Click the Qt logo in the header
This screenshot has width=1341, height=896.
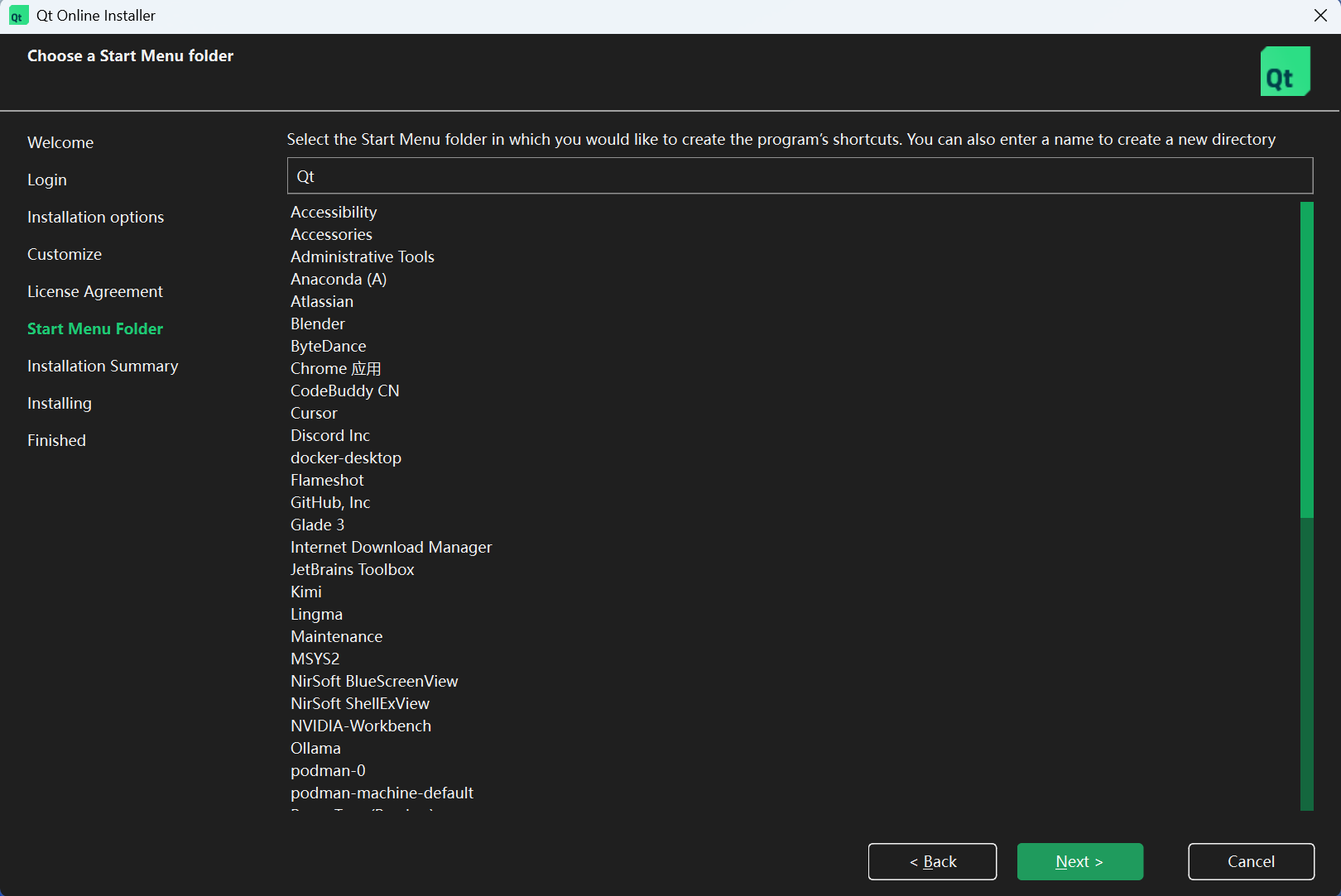pos(1285,71)
